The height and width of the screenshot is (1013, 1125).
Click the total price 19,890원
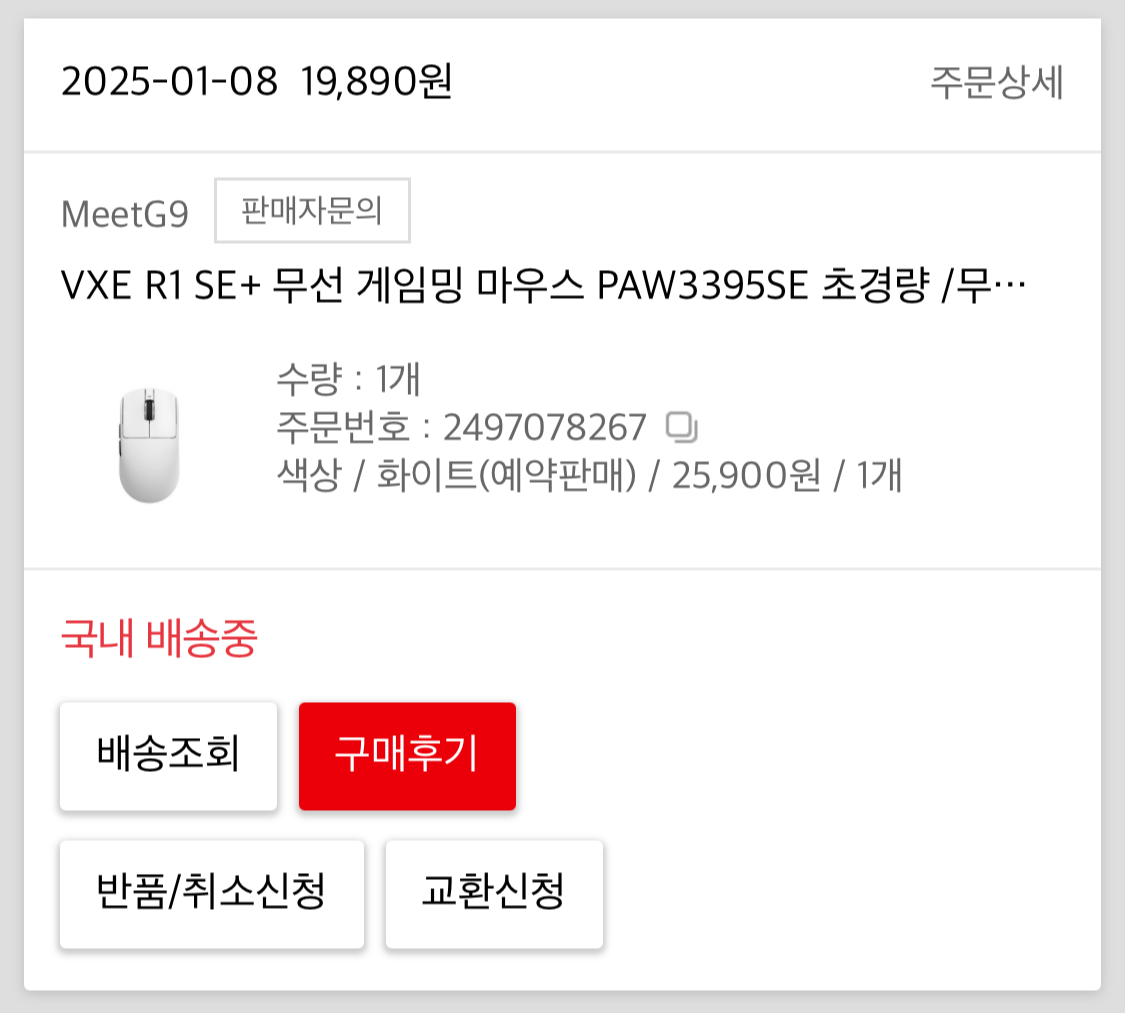[x=377, y=81]
